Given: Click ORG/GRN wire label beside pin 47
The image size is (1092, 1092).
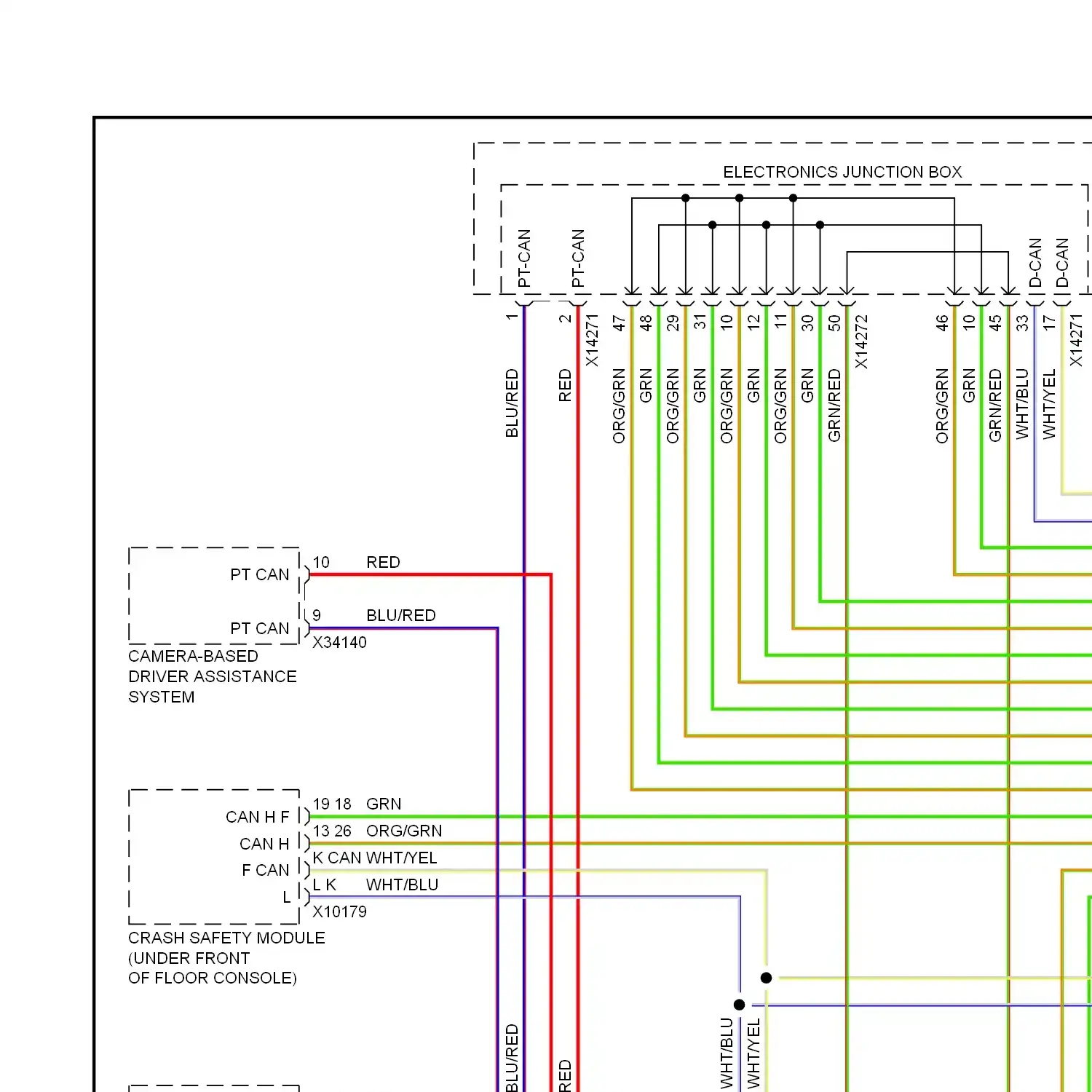Looking at the screenshot, I should (x=619, y=406).
